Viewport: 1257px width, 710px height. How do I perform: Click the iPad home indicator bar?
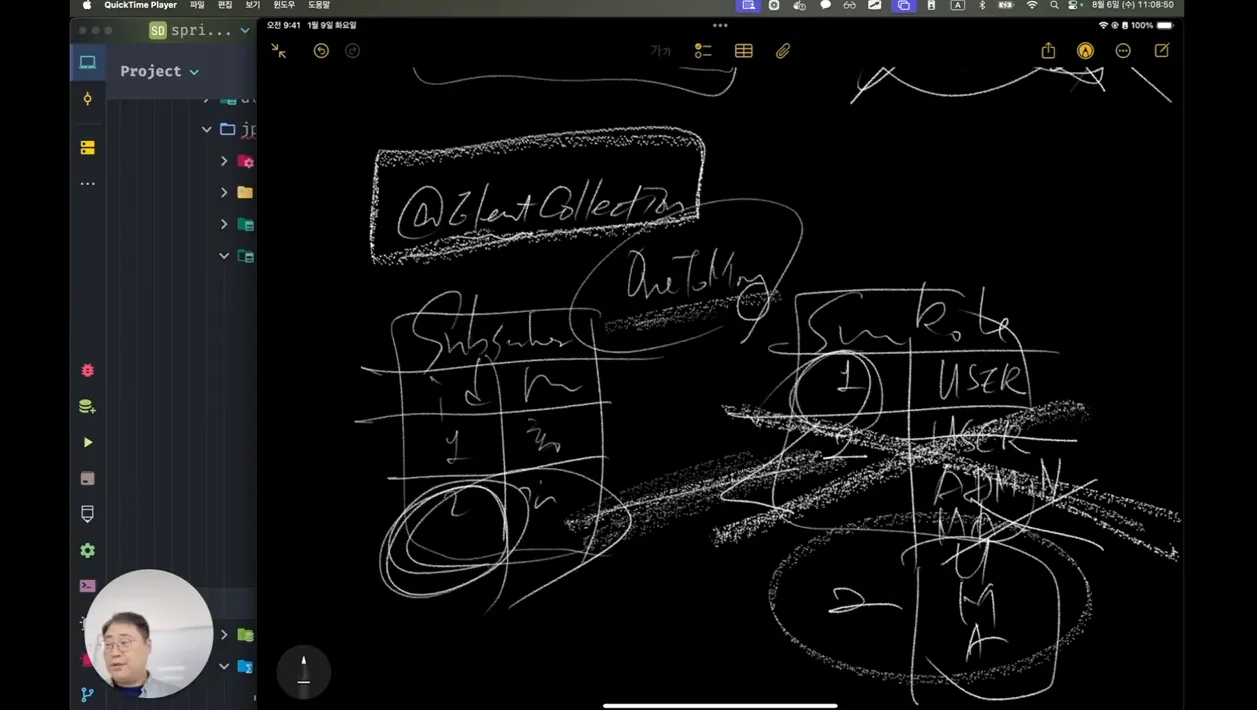pyautogui.click(x=720, y=705)
